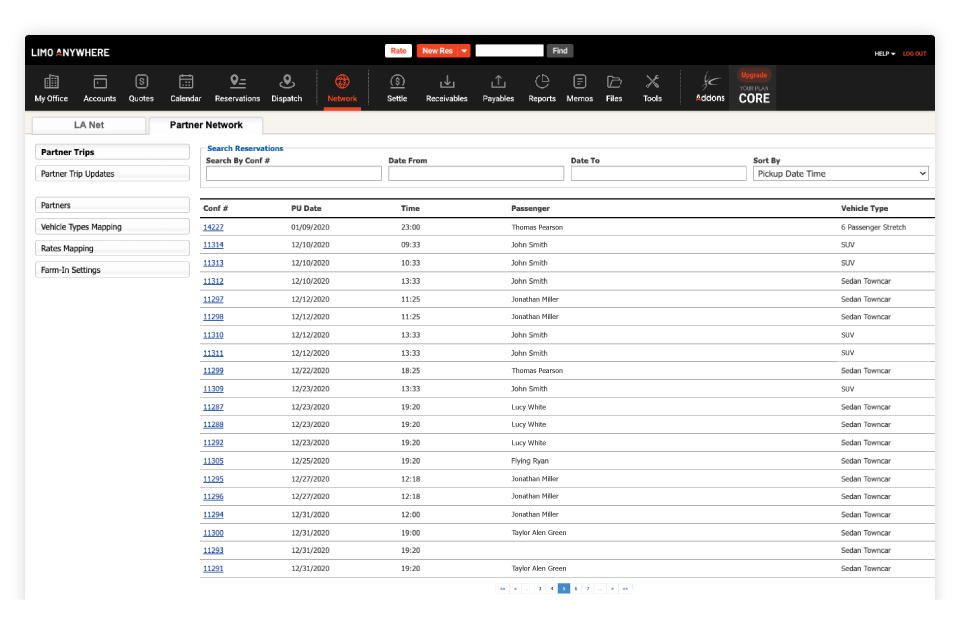Viewport: 960px width, 640px height.
Task: Switch to the LA Net tab
Action: point(89,125)
